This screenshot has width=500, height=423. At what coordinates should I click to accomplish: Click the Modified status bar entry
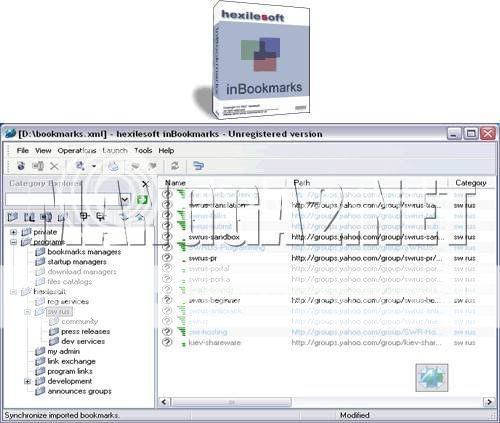(x=354, y=415)
